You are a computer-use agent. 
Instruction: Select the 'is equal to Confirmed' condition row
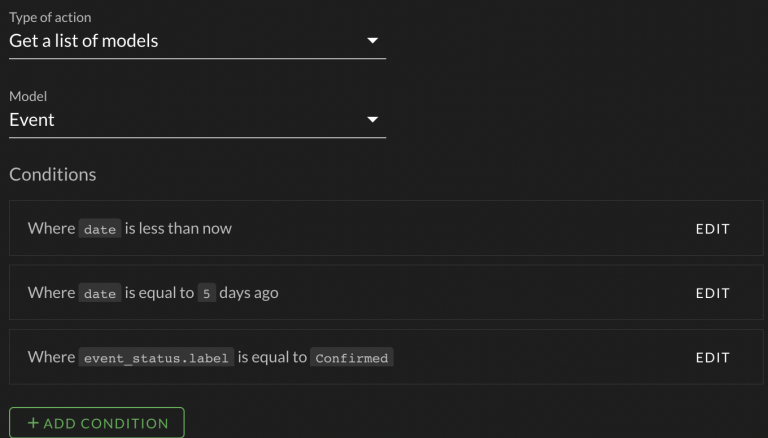(386, 357)
